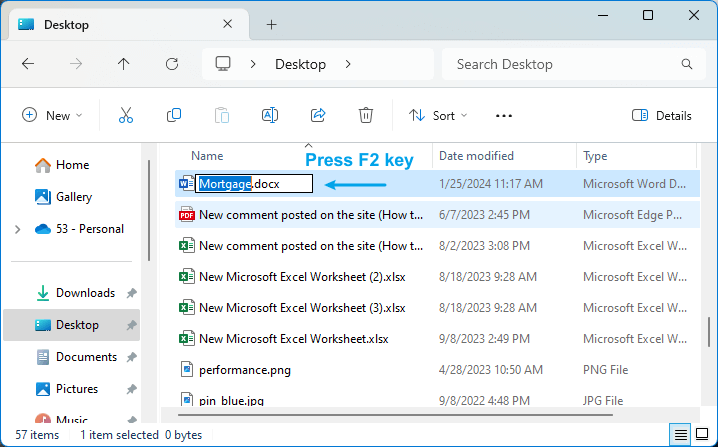Sort files by Date modified column

476,156
